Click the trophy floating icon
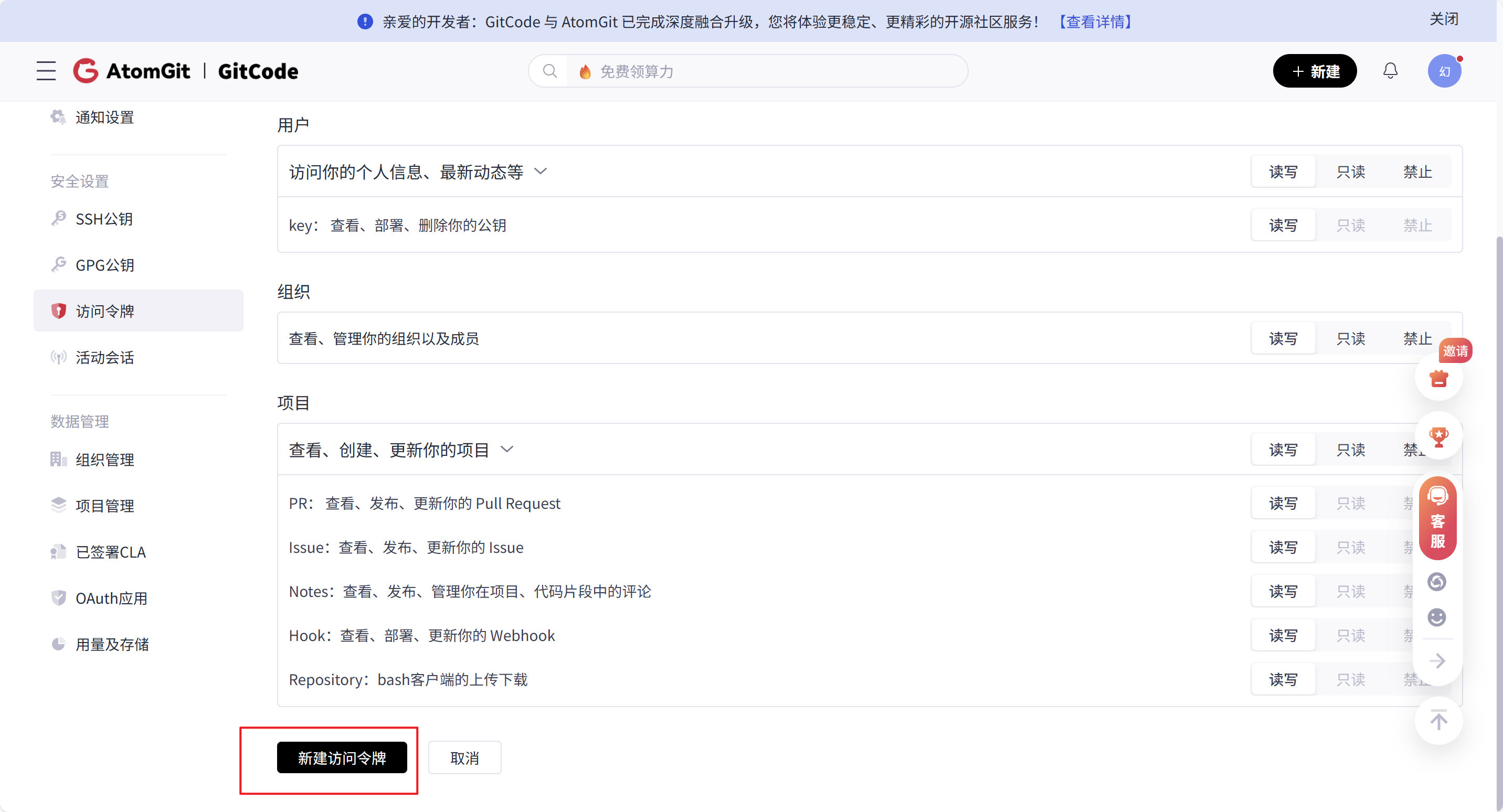Viewport: 1503px width, 812px height. point(1438,436)
